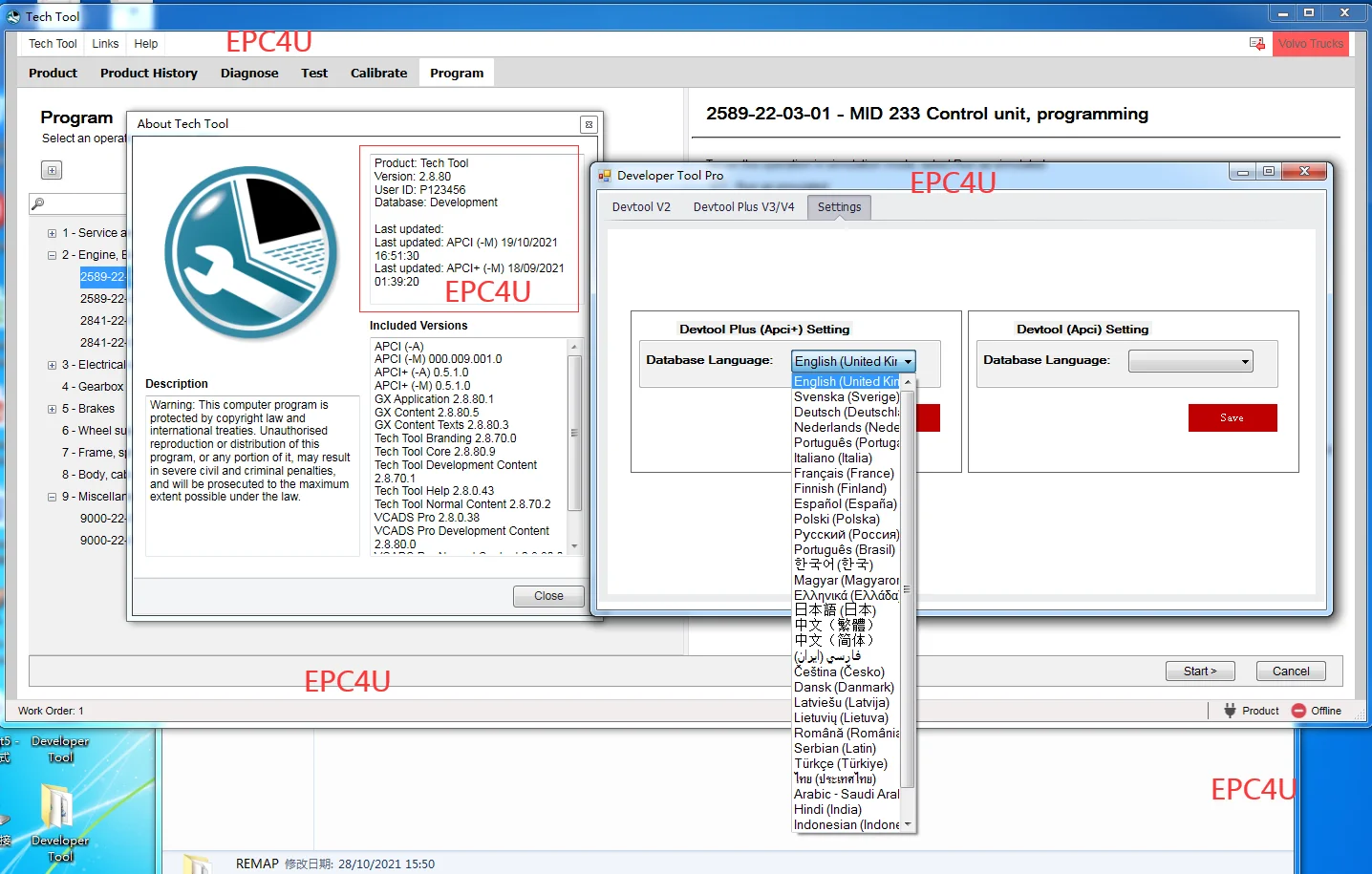Save the Devtool (Apci) Setting
Image resolution: width=1372 pixels, height=874 pixels.
(x=1233, y=418)
